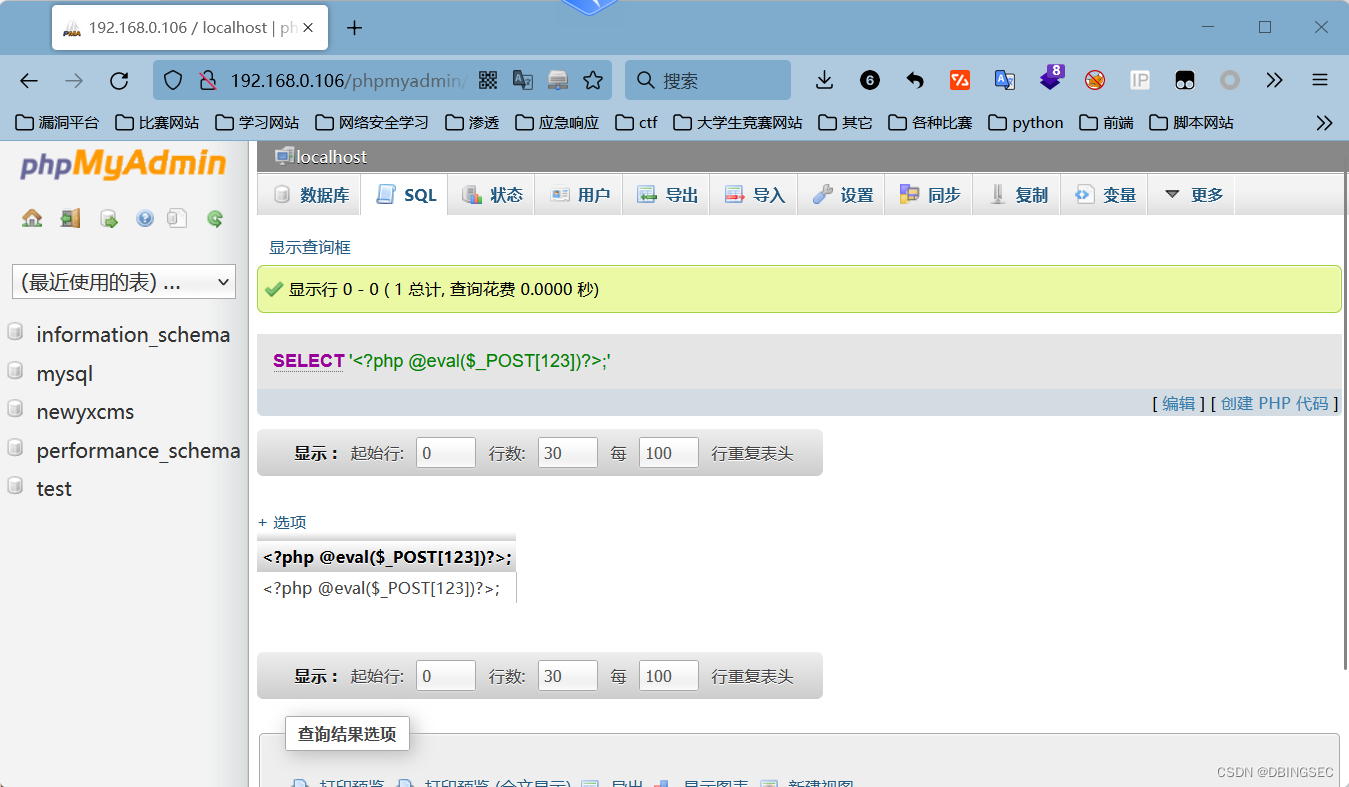Click the blue translate extension icon
The width and height of the screenshot is (1349, 787).
point(1005,80)
